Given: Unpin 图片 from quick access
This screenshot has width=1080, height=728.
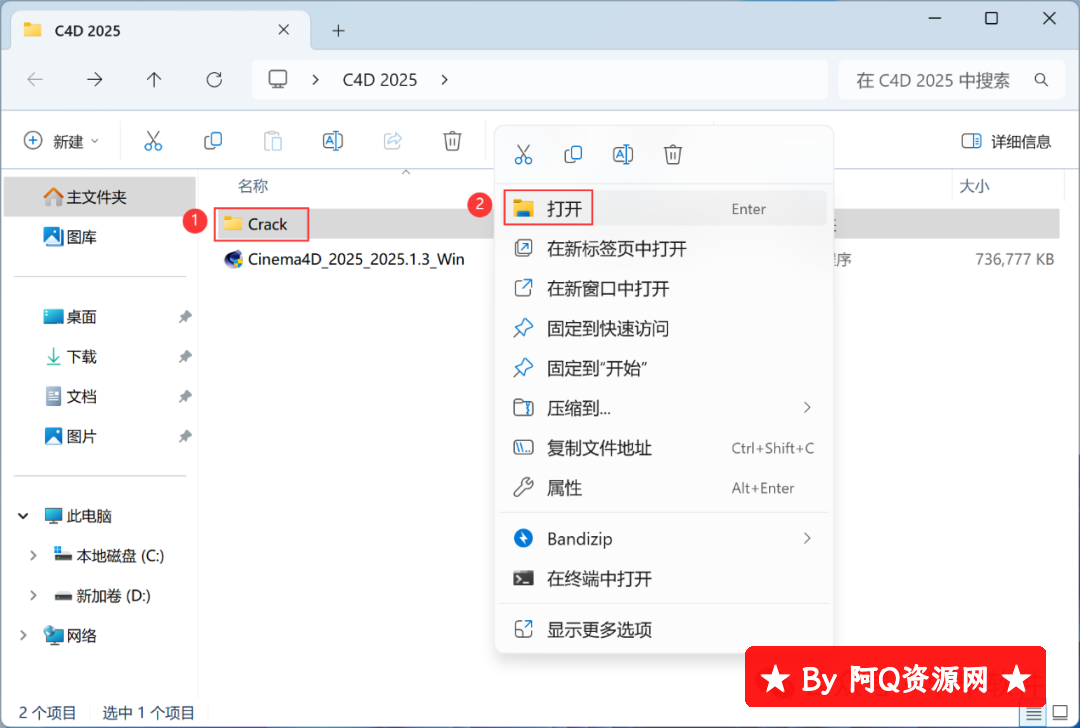Looking at the screenshot, I should [x=185, y=437].
